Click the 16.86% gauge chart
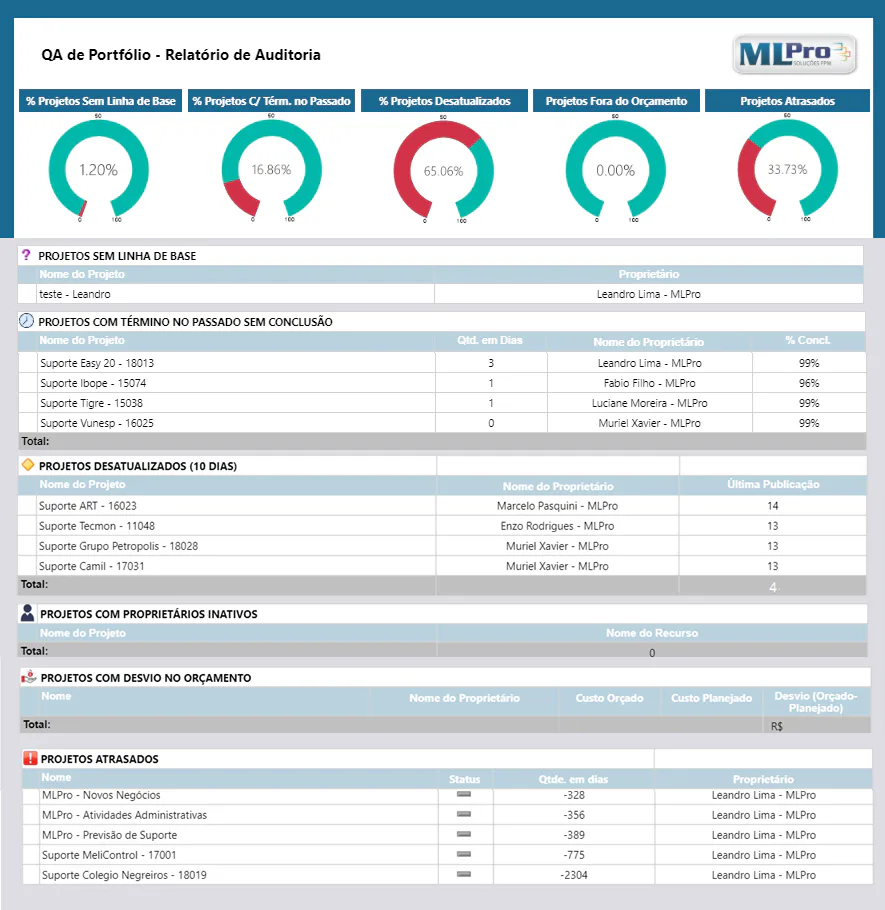Viewport: 885px width, 910px height. (x=271, y=169)
